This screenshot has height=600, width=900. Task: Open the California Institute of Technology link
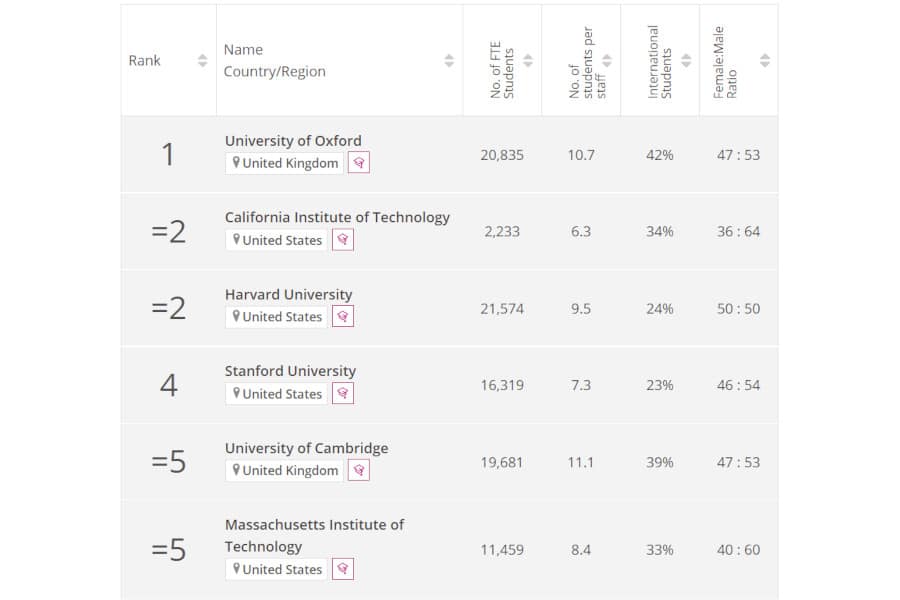pyautogui.click(x=337, y=218)
